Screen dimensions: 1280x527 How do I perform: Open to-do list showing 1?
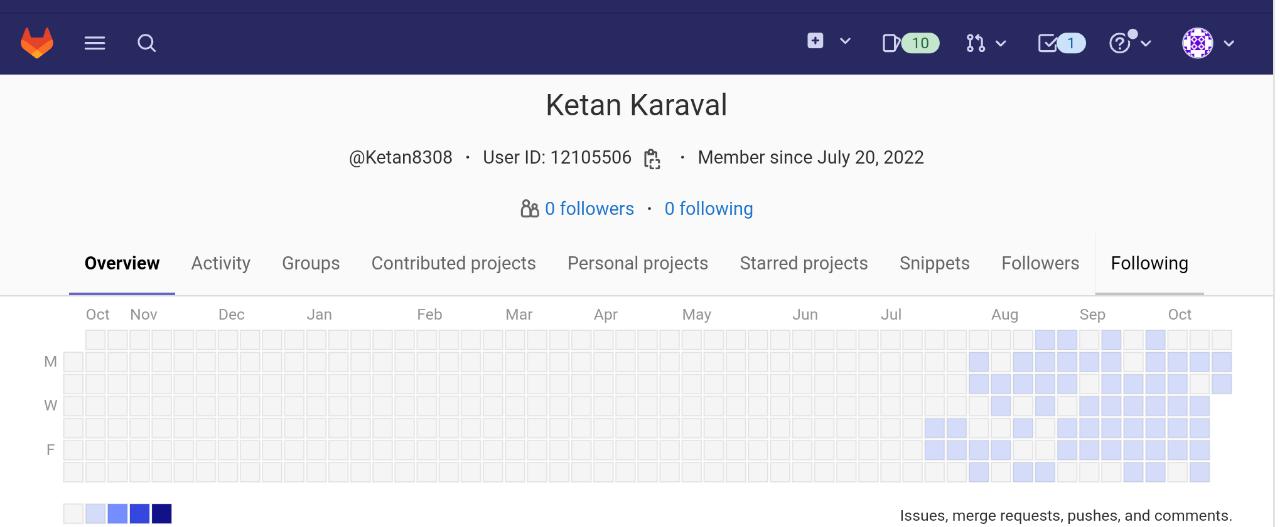[1062, 43]
